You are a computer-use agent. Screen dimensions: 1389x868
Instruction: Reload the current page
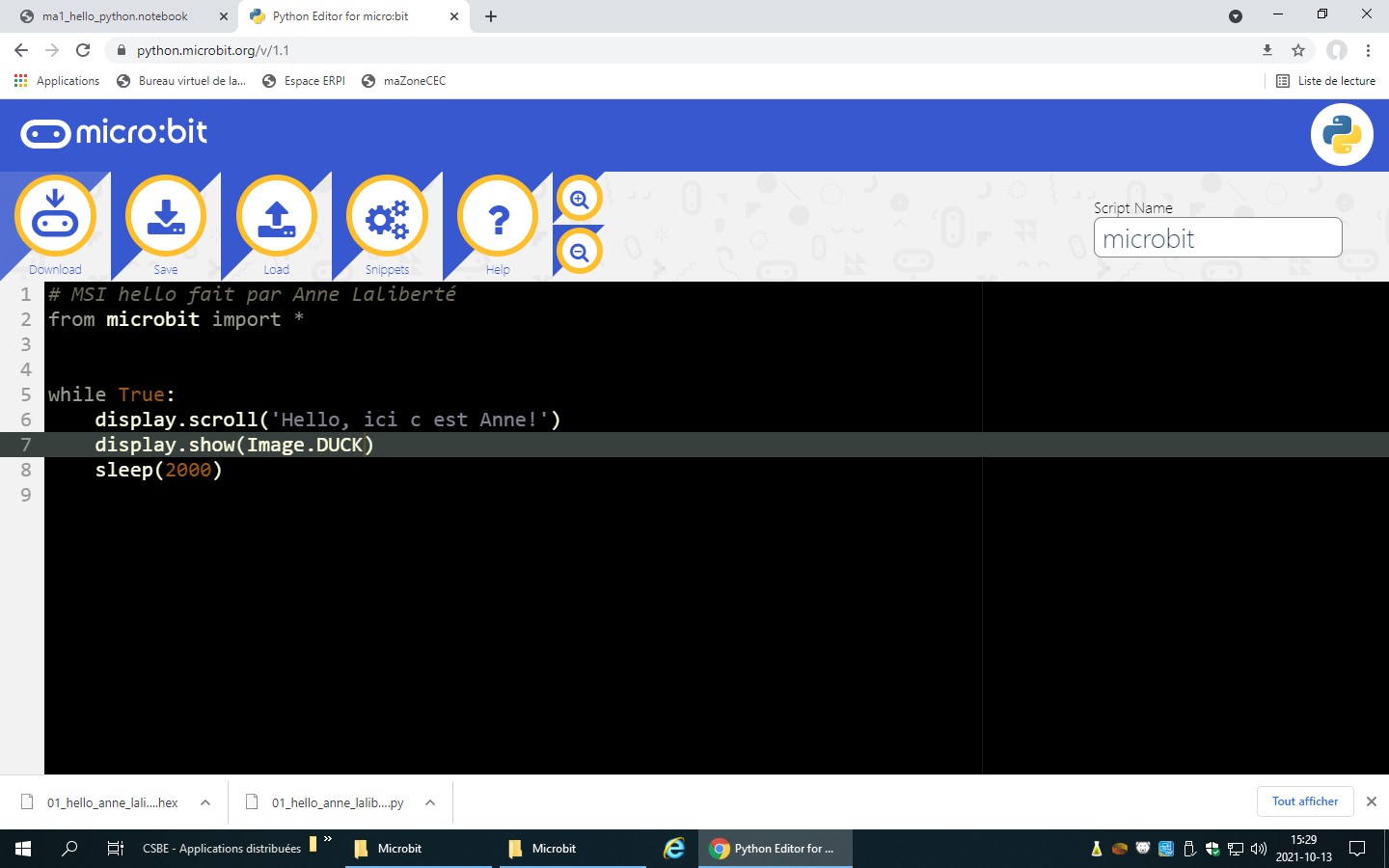[83, 50]
